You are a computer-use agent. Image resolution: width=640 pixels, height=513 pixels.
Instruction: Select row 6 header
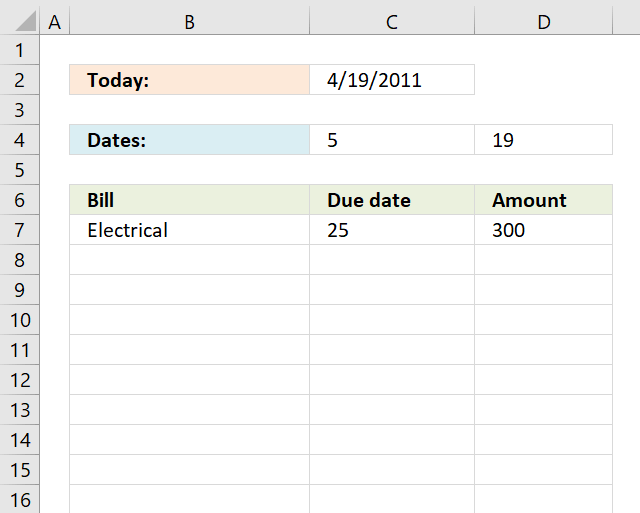pyautogui.click(x=19, y=200)
